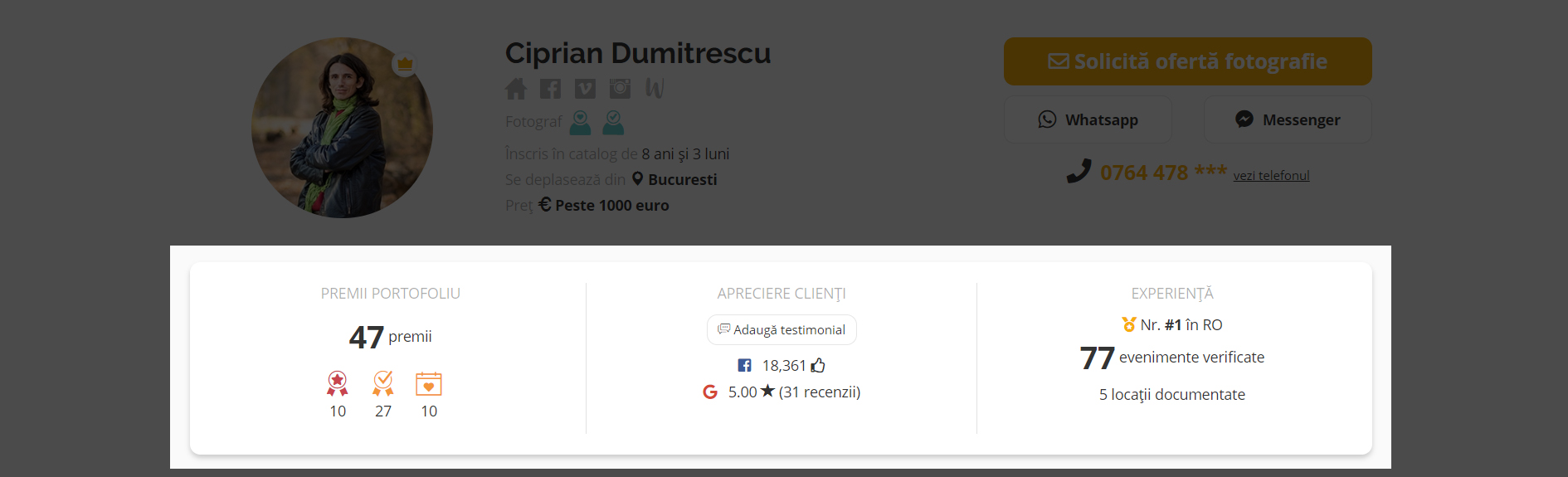
Task: Open the Google 5.00 rating reviews
Action: 782,392
